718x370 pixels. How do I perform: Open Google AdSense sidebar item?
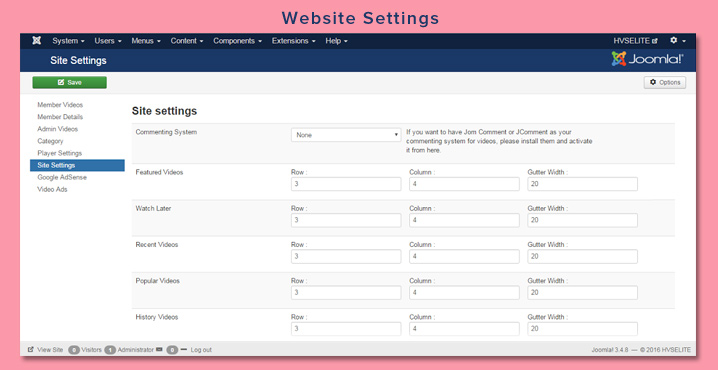point(62,177)
